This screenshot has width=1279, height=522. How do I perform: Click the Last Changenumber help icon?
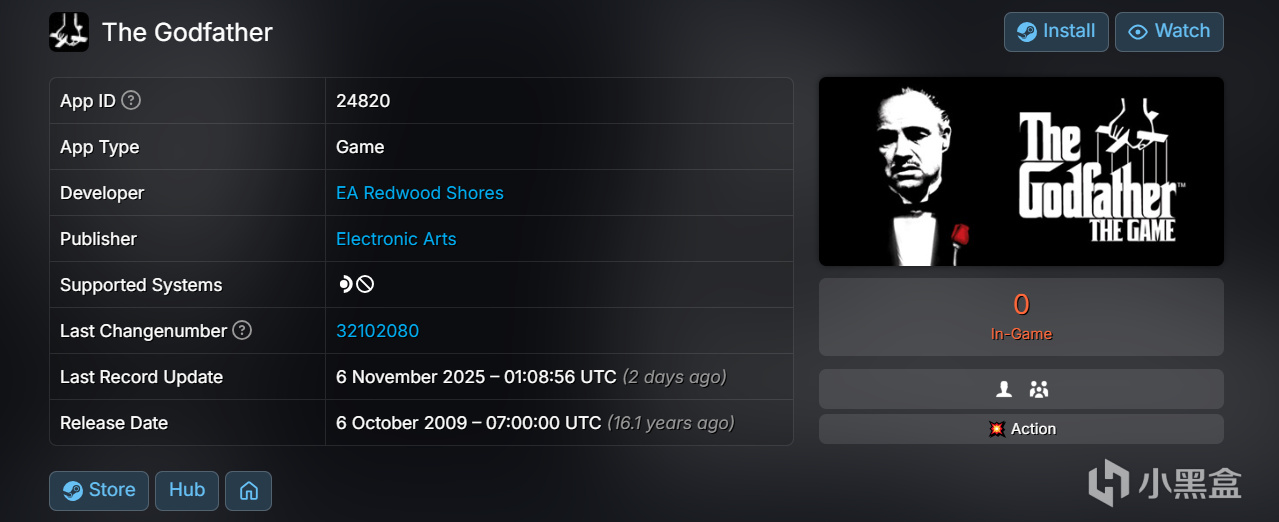(242, 331)
